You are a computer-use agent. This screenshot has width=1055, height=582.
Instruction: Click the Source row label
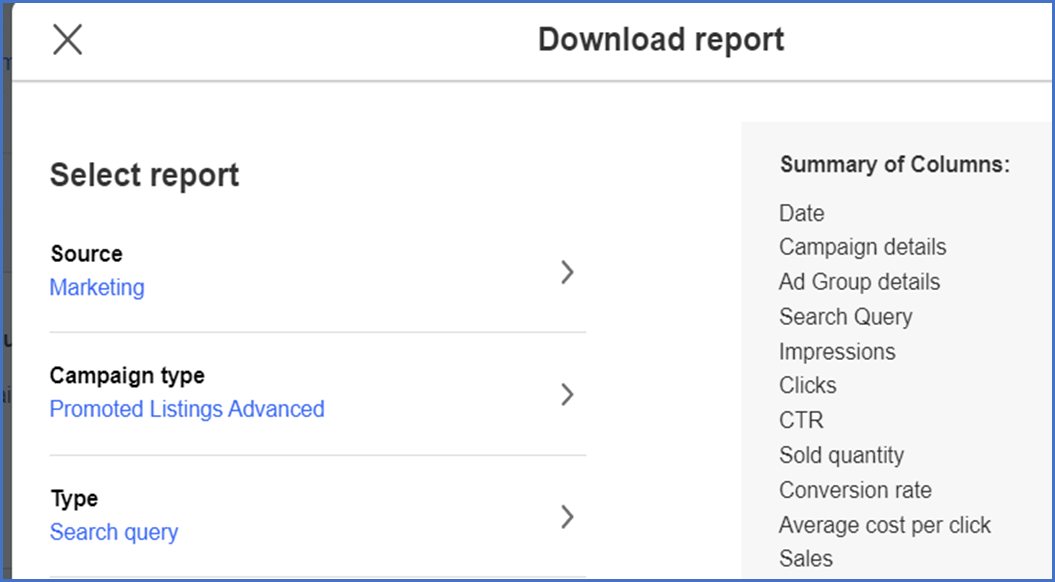coord(87,254)
